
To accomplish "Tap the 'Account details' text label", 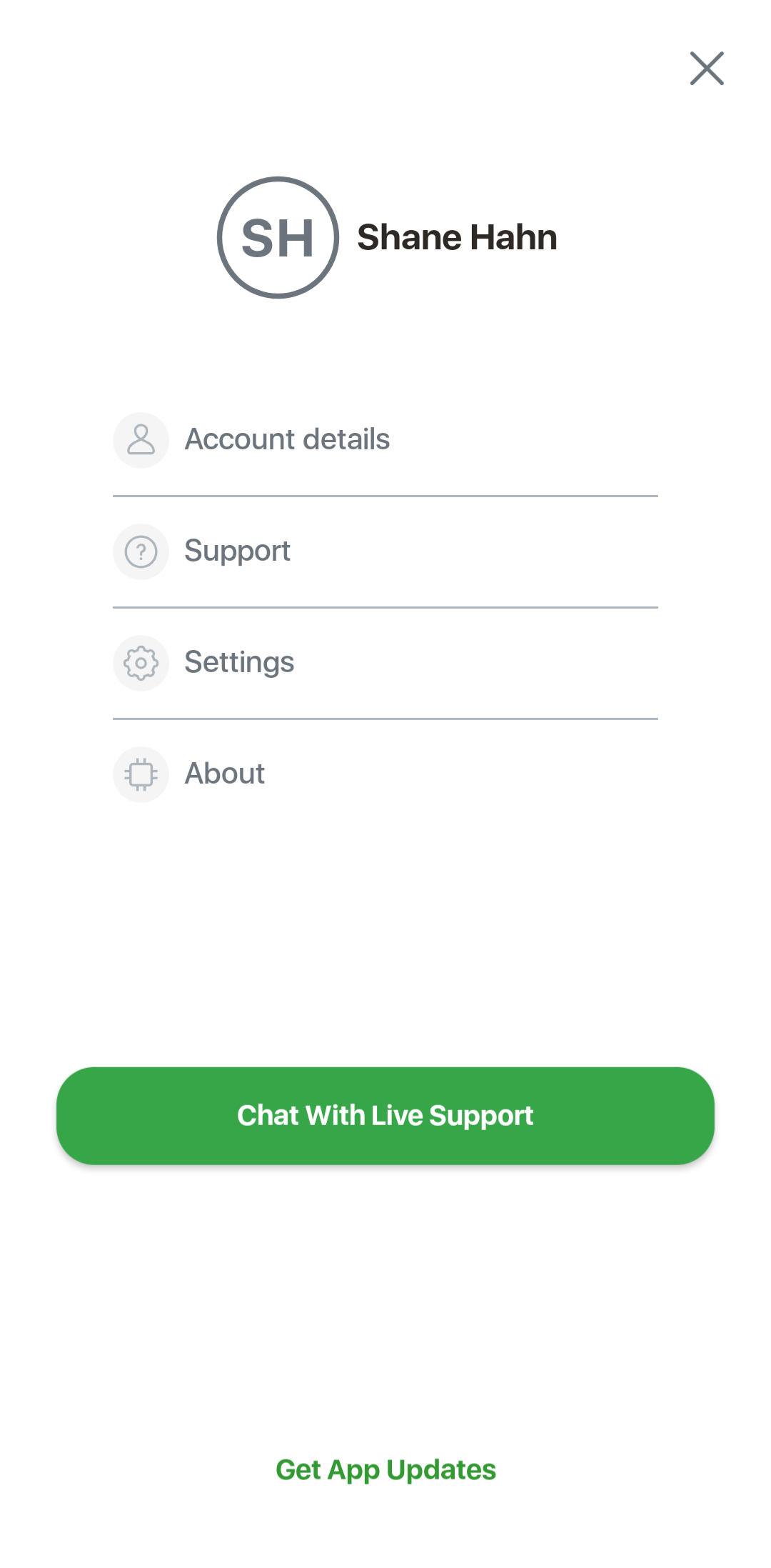I will [287, 439].
